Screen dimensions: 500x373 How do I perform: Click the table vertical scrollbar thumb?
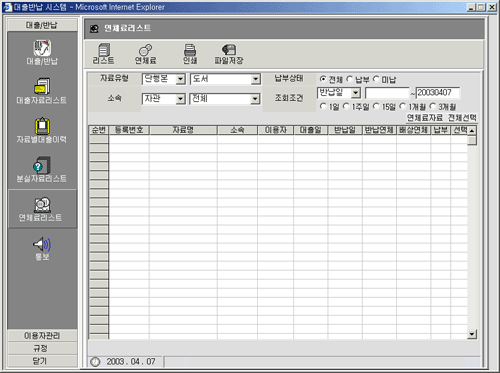[x=472, y=140]
